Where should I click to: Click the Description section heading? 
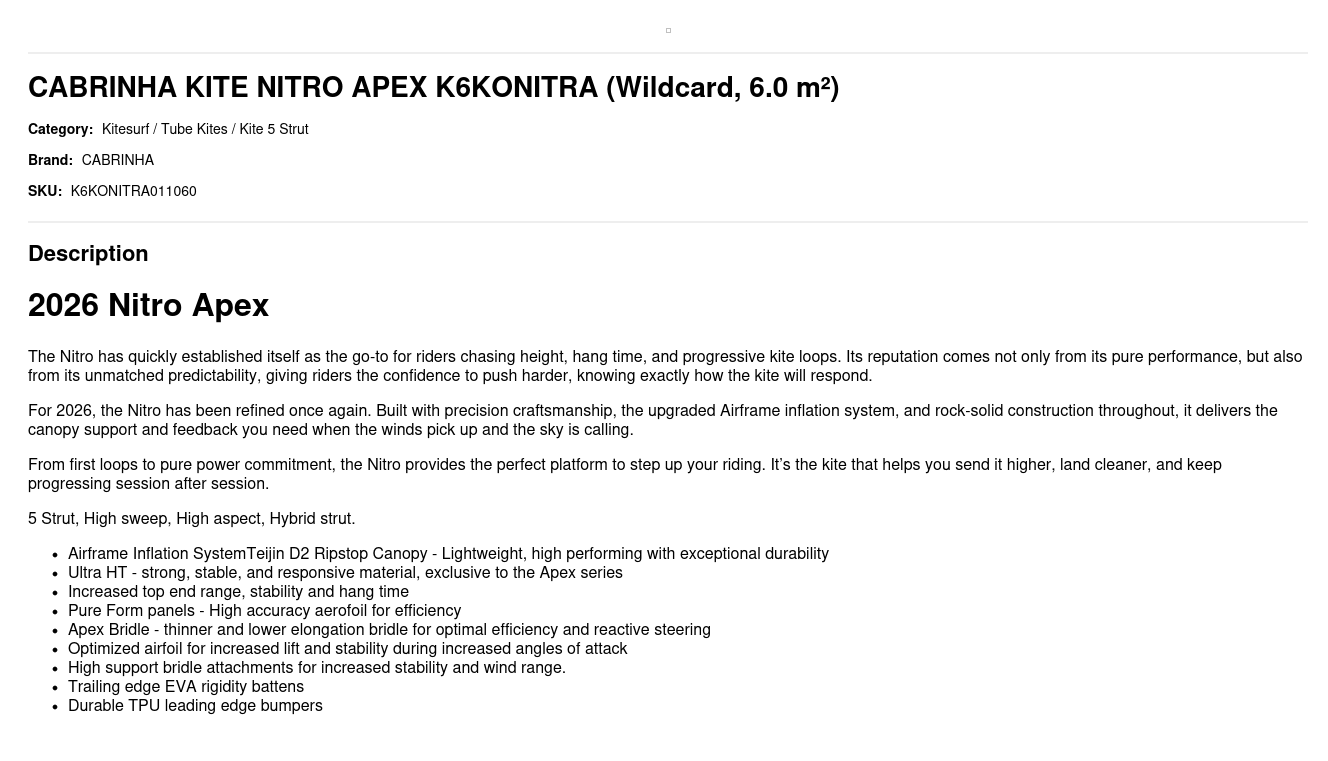[x=88, y=254]
